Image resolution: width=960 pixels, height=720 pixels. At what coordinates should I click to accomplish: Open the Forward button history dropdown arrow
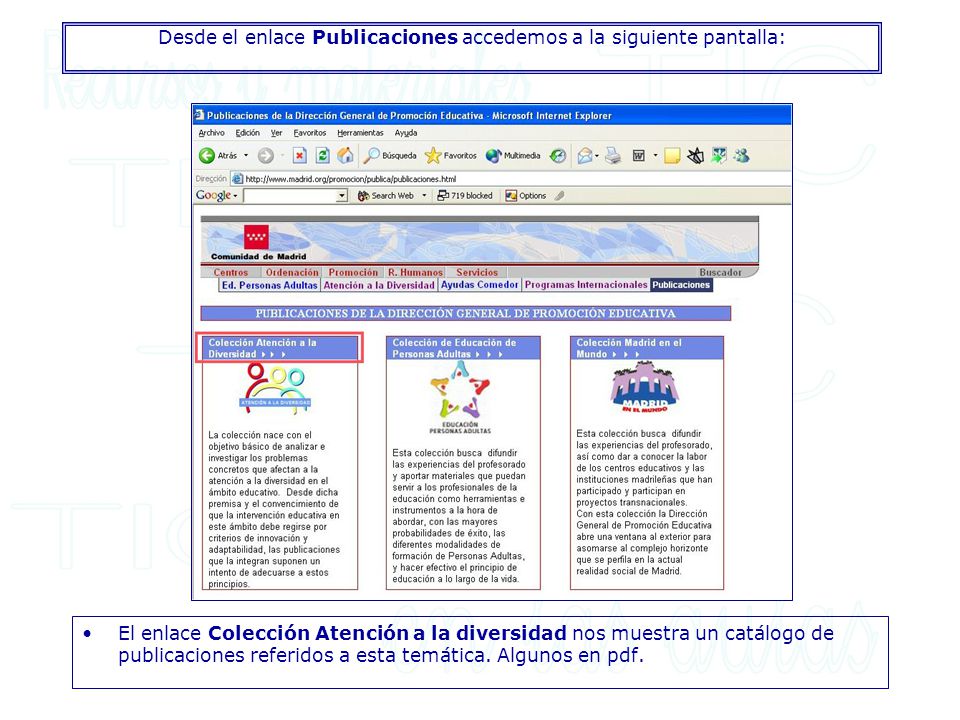click(x=282, y=156)
